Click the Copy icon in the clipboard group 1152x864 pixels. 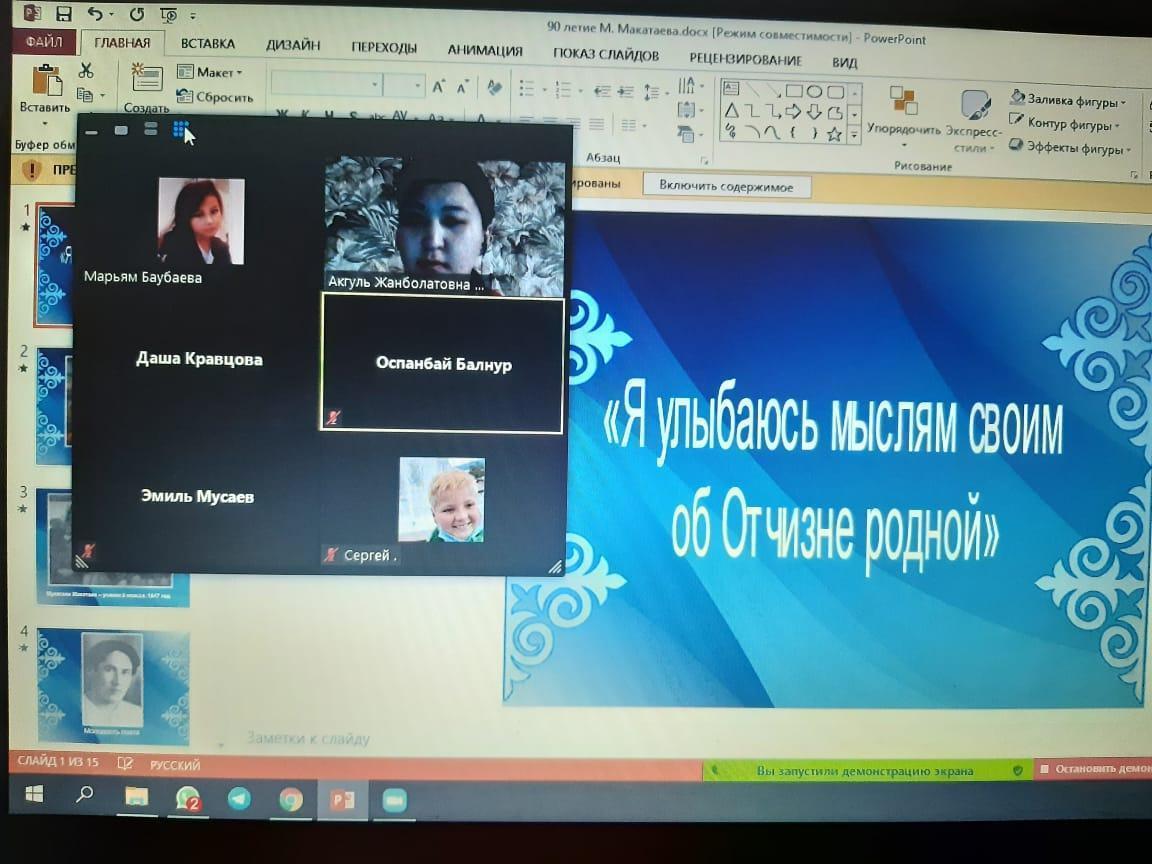(x=85, y=95)
